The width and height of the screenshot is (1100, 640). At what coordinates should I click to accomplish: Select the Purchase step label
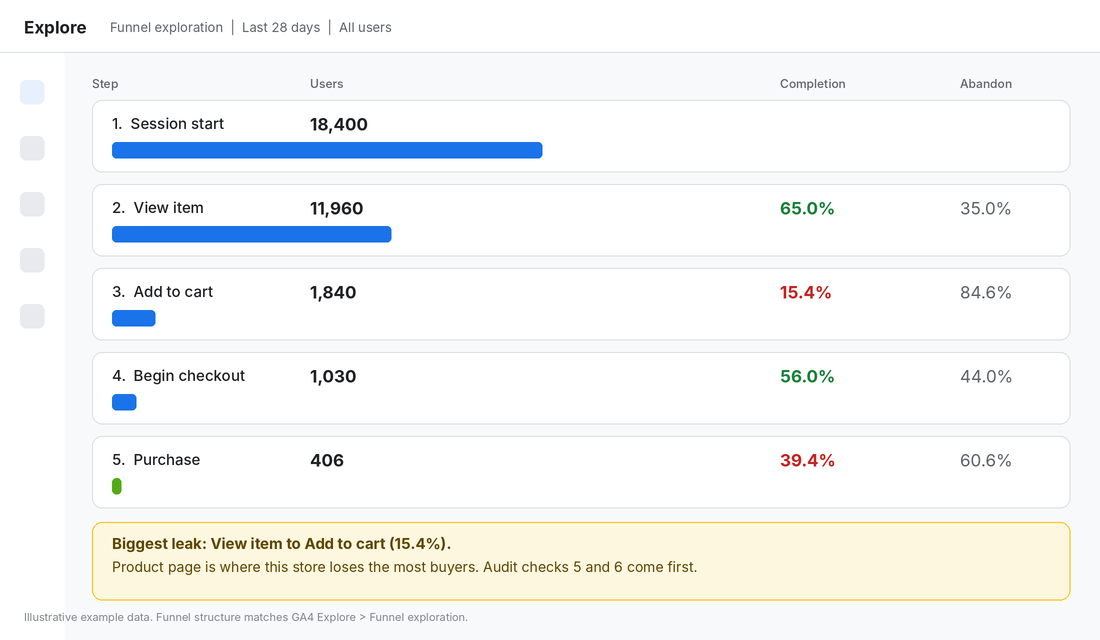tap(156, 460)
